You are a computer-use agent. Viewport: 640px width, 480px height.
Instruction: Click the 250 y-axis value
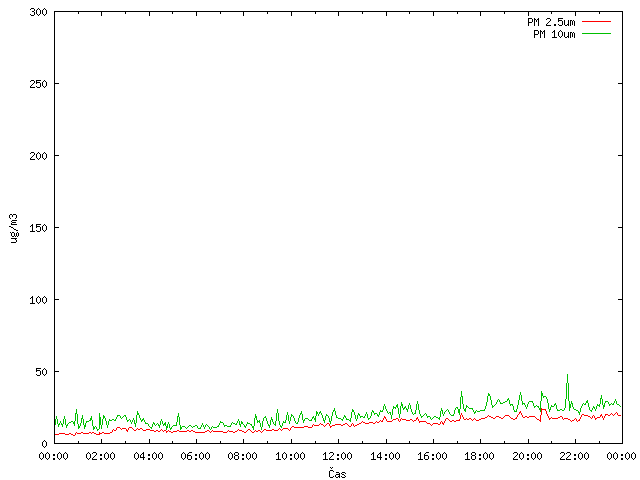click(38, 84)
